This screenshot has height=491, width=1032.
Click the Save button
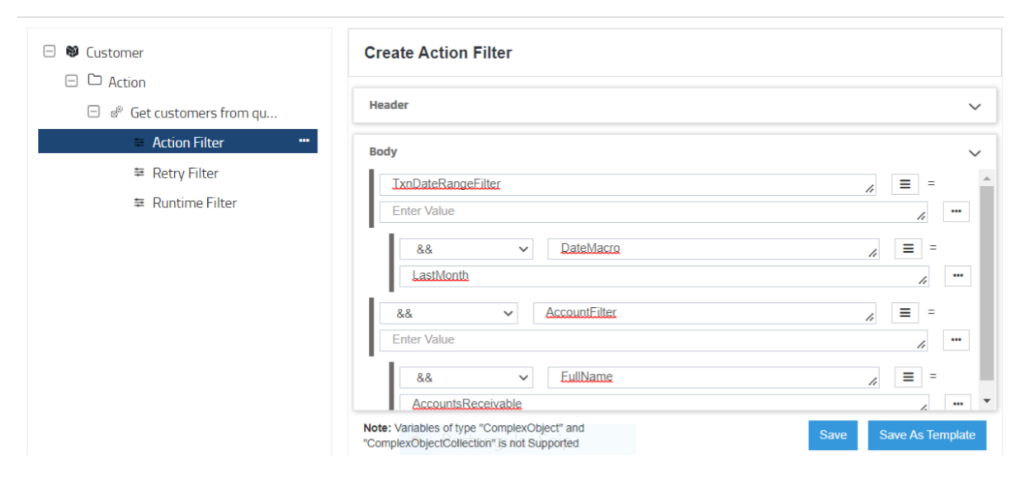[x=833, y=435]
